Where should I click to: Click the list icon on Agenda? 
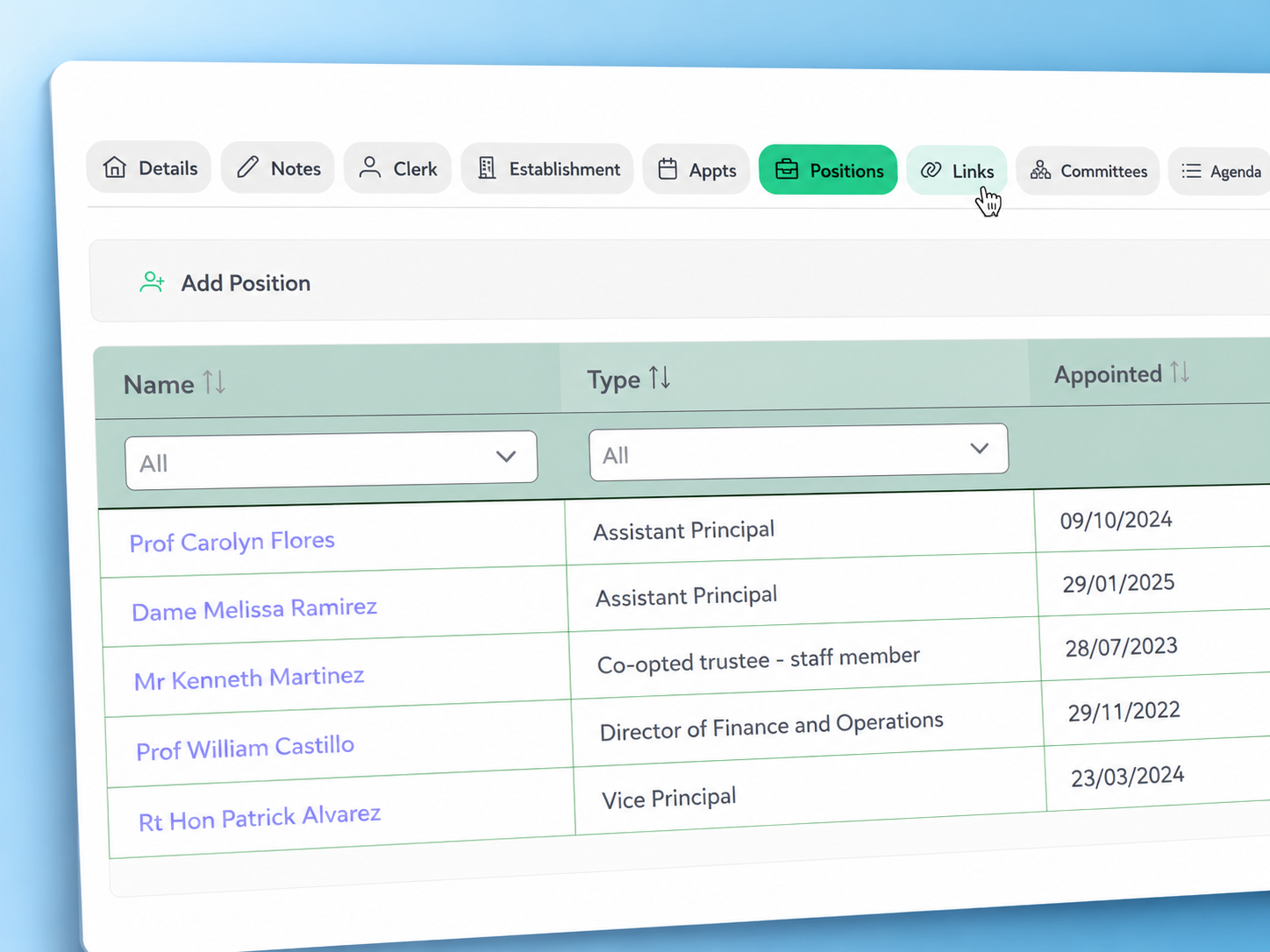1191,171
